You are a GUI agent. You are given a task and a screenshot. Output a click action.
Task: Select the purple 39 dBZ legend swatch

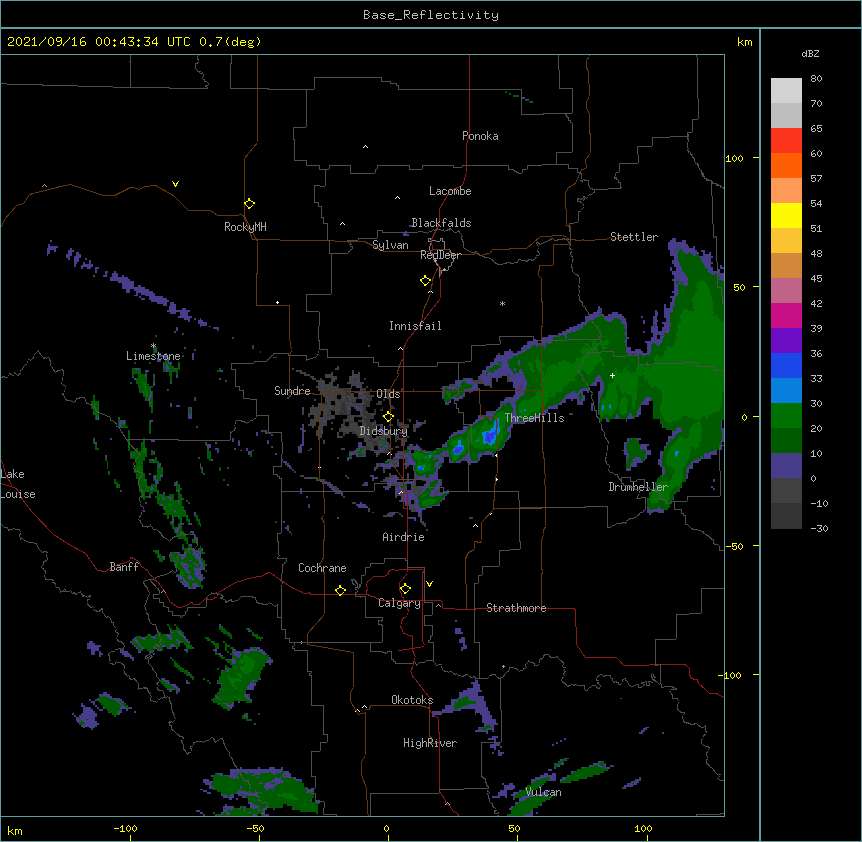click(786, 340)
